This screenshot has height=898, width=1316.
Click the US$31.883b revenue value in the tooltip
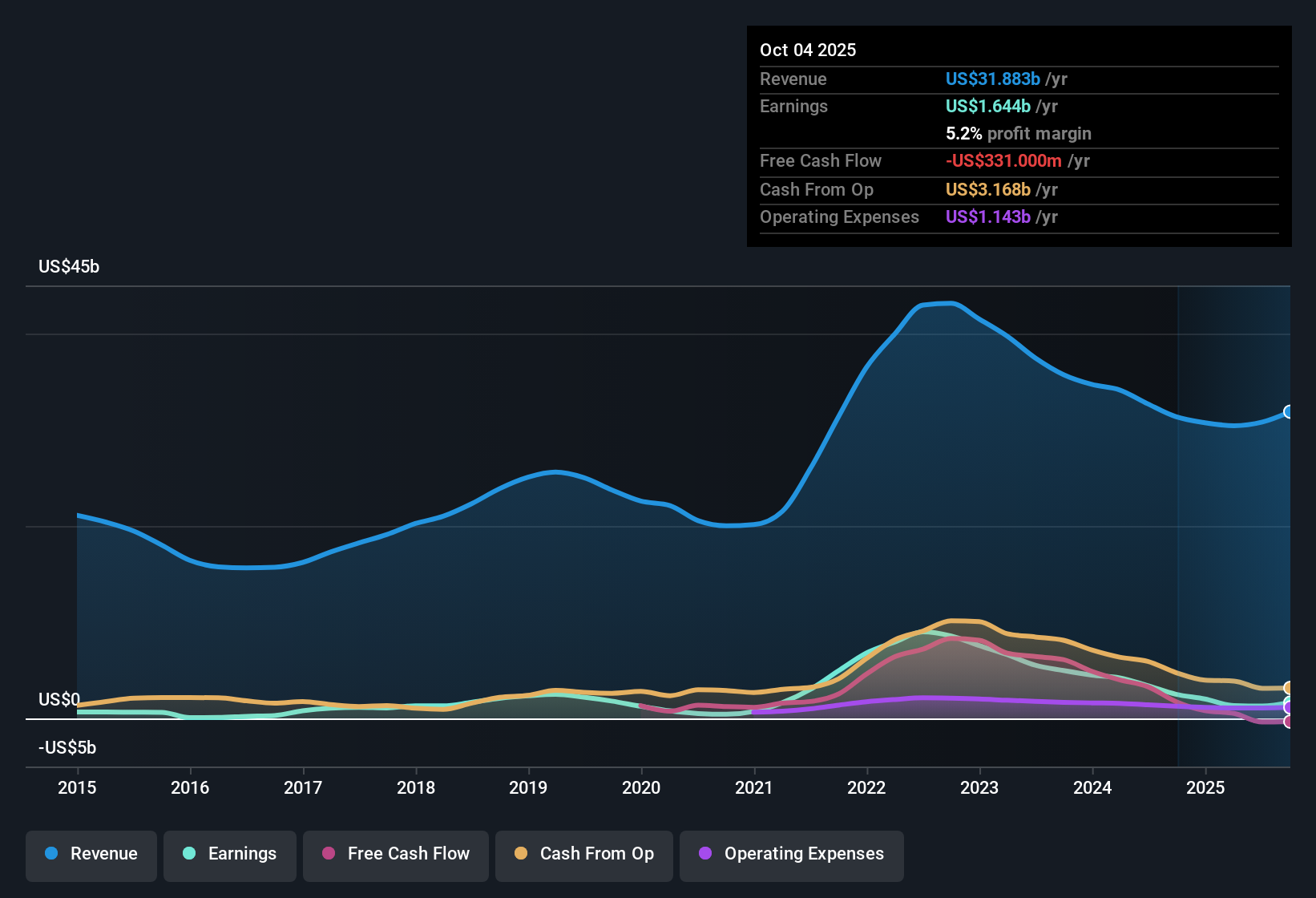pyautogui.click(x=992, y=79)
